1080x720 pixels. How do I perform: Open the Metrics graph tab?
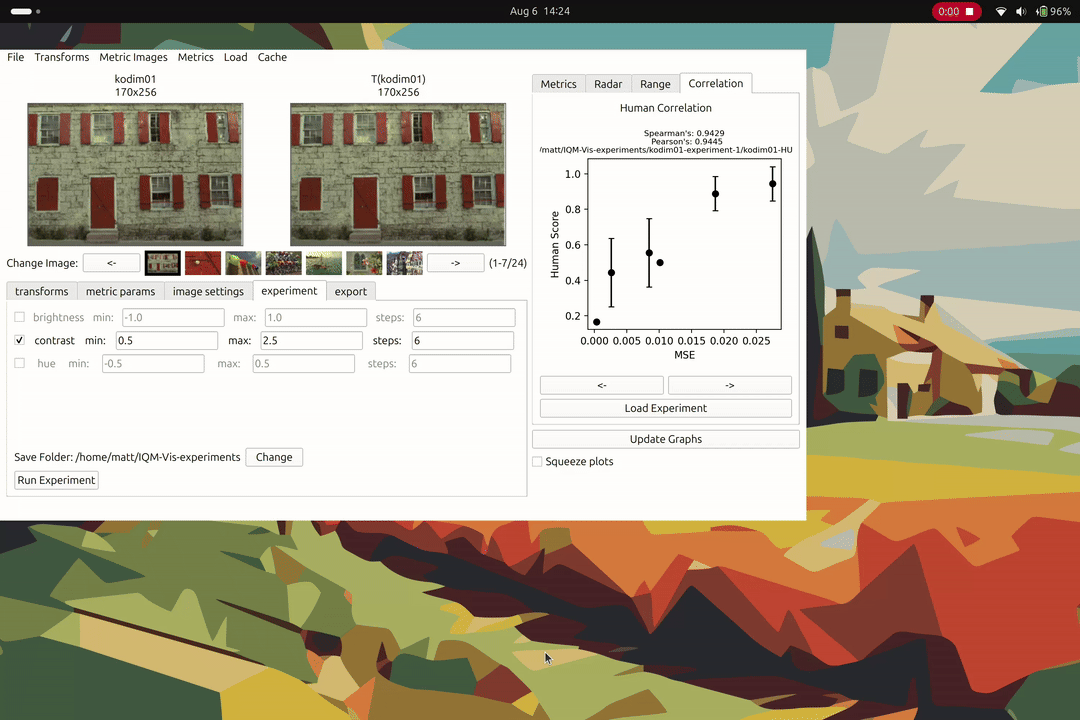coord(559,84)
